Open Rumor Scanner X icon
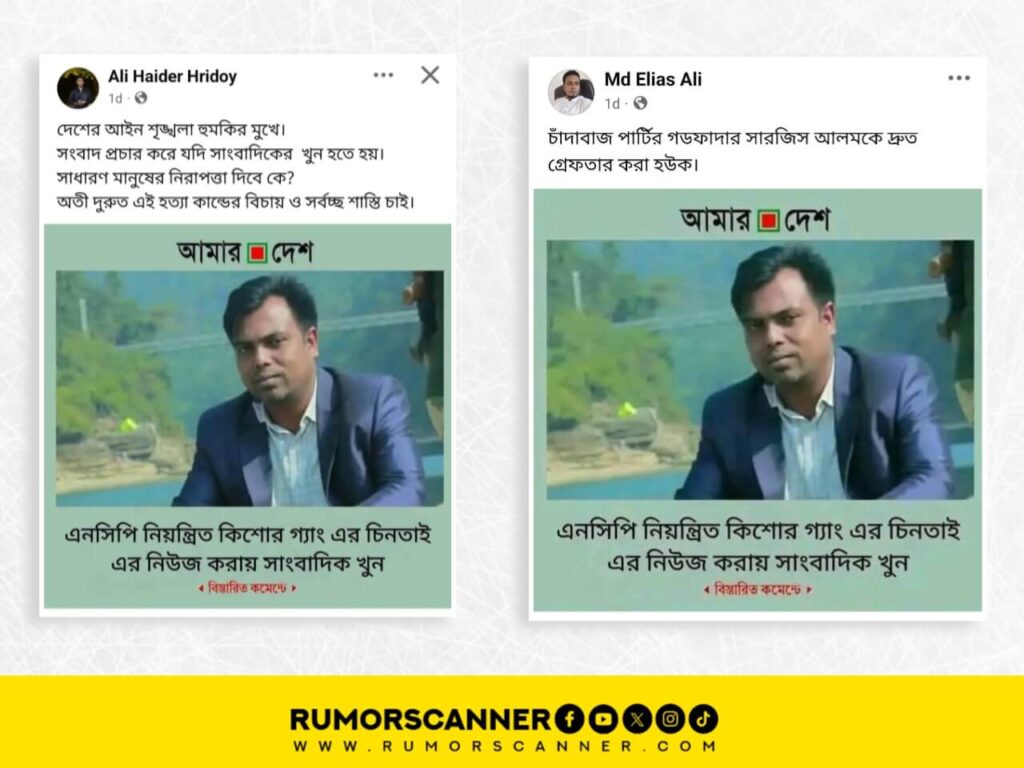This screenshot has width=1024, height=768. [x=637, y=720]
